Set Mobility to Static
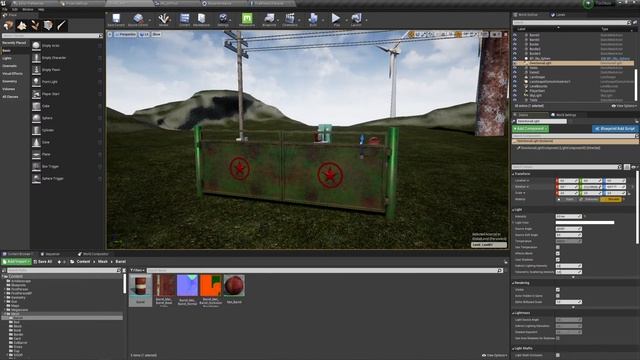The image size is (640, 360). click(x=568, y=199)
